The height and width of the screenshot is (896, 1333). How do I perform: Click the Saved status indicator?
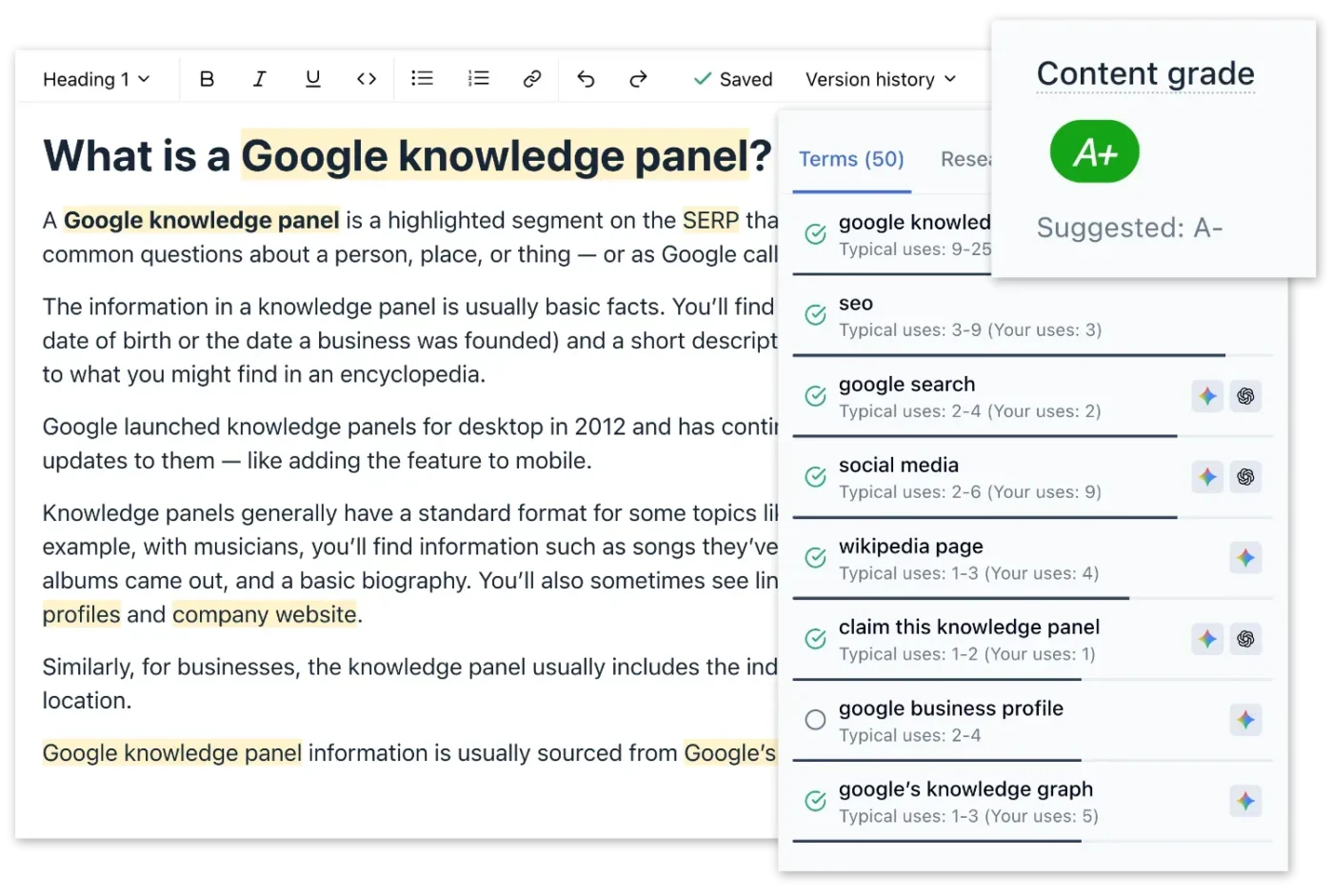732,79
